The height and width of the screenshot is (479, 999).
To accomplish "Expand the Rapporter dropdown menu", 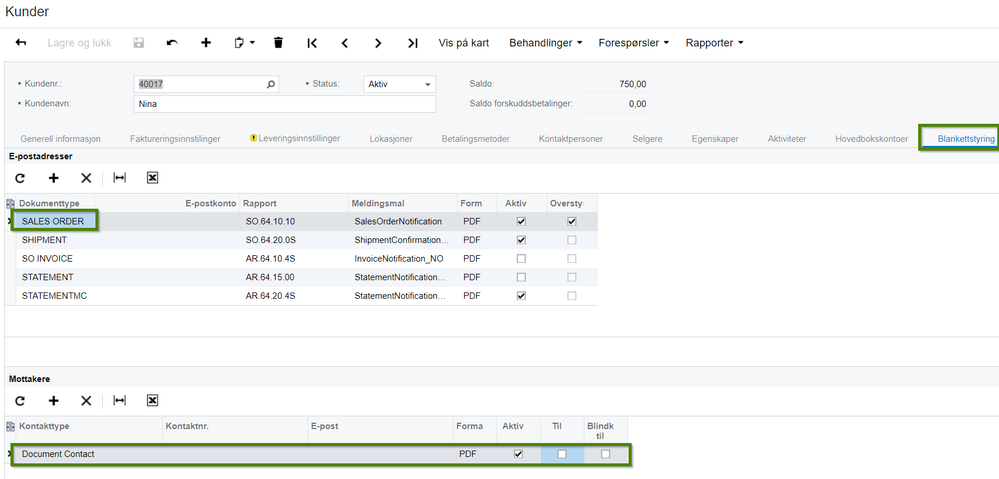I will click(x=714, y=43).
